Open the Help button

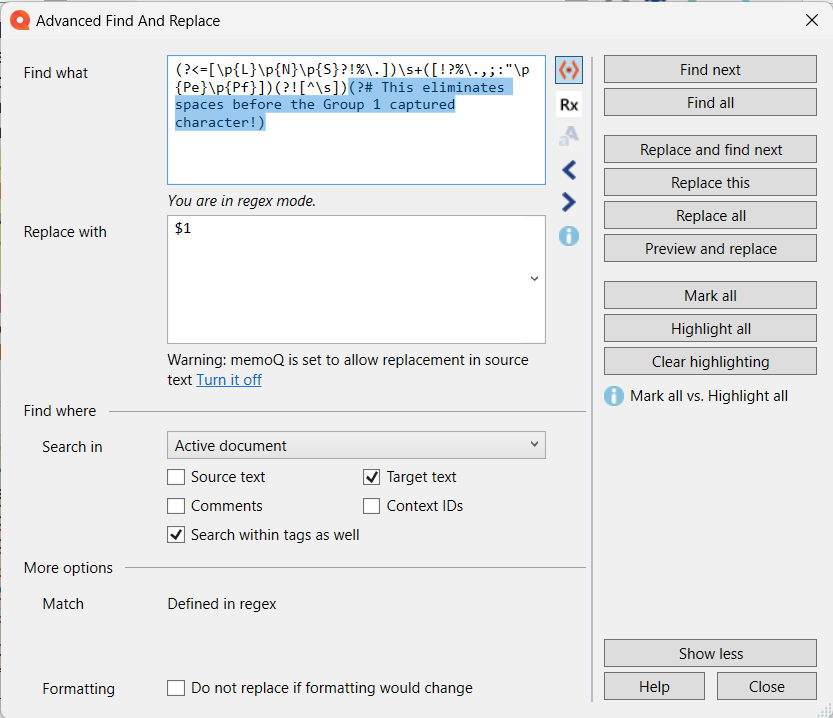654,686
